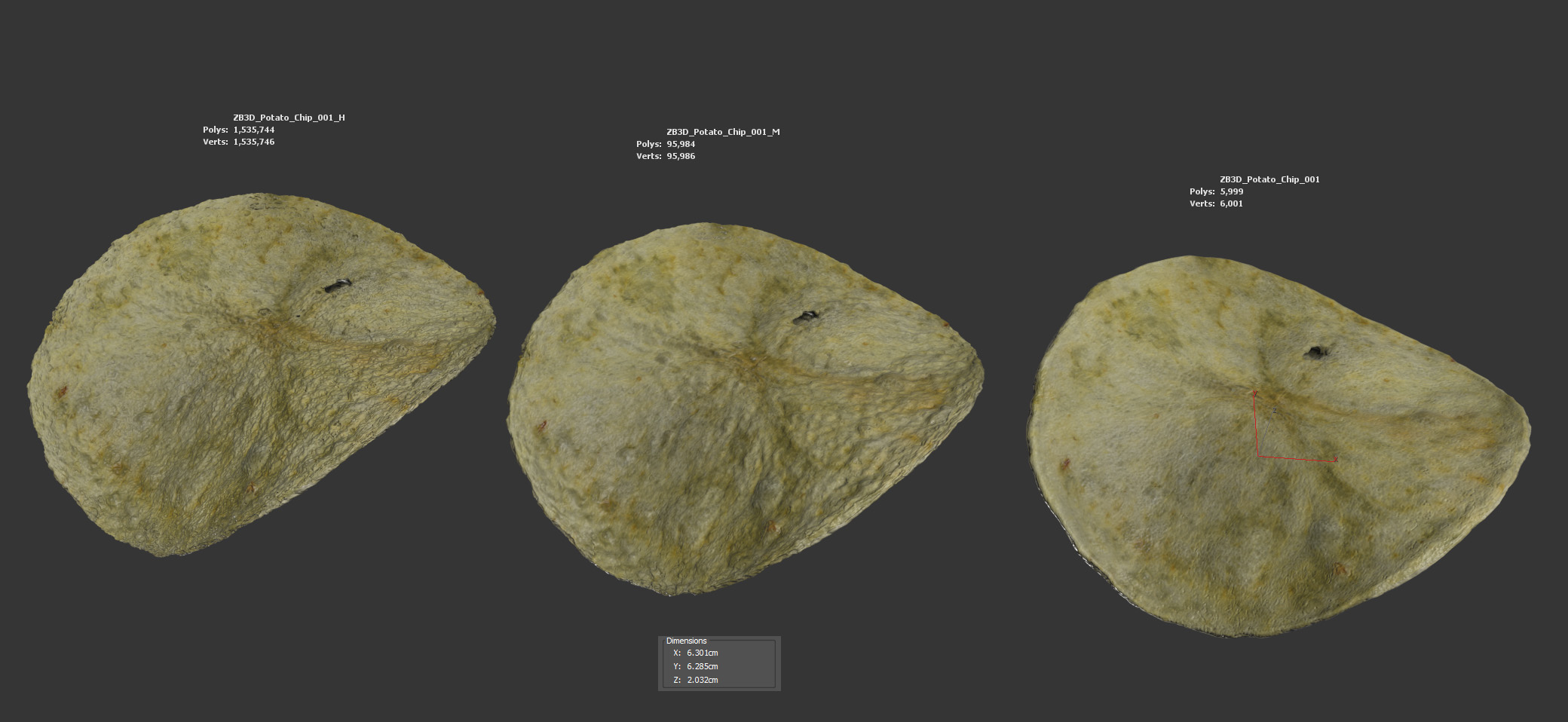Click the ZB3D_Potato_Chip_001_M name label
1568x722 pixels.
(723, 132)
